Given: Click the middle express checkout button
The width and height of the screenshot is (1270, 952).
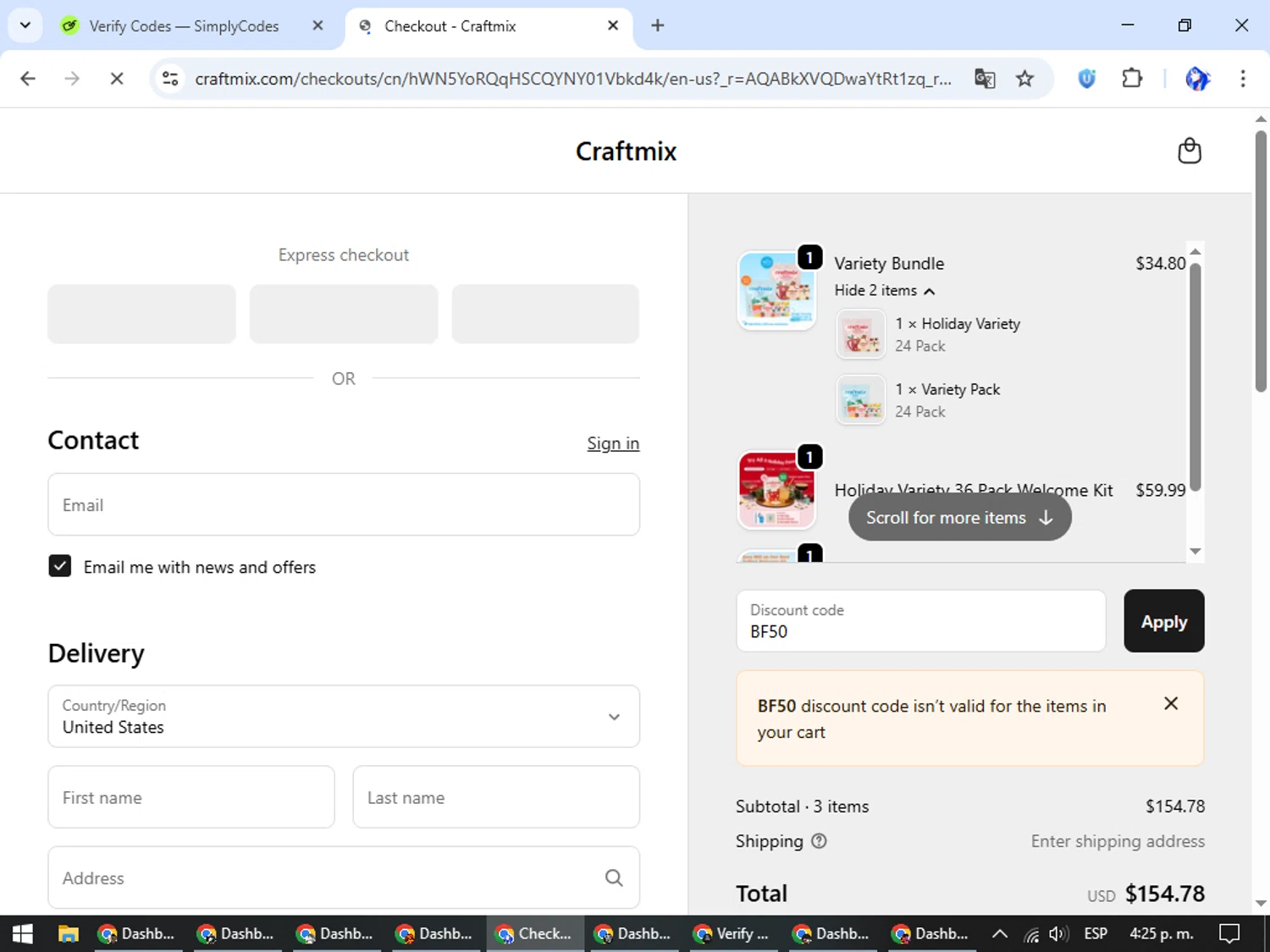Looking at the screenshot, I should 344,314.
